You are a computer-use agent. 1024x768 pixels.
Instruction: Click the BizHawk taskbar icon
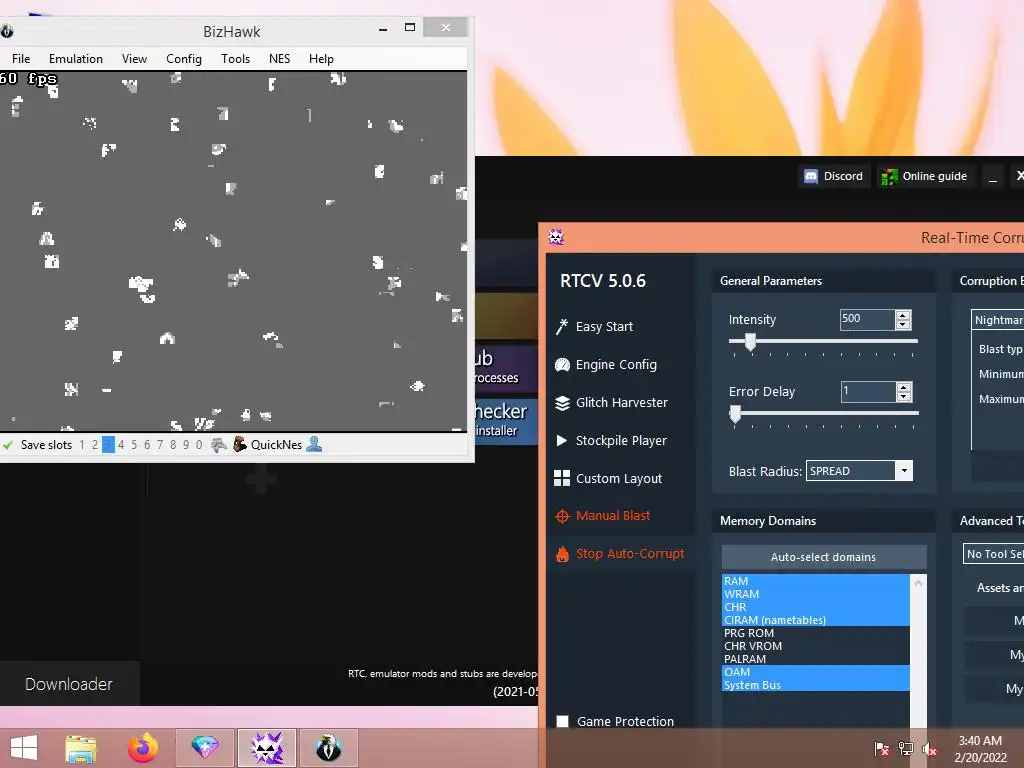(x=328, y=748)
